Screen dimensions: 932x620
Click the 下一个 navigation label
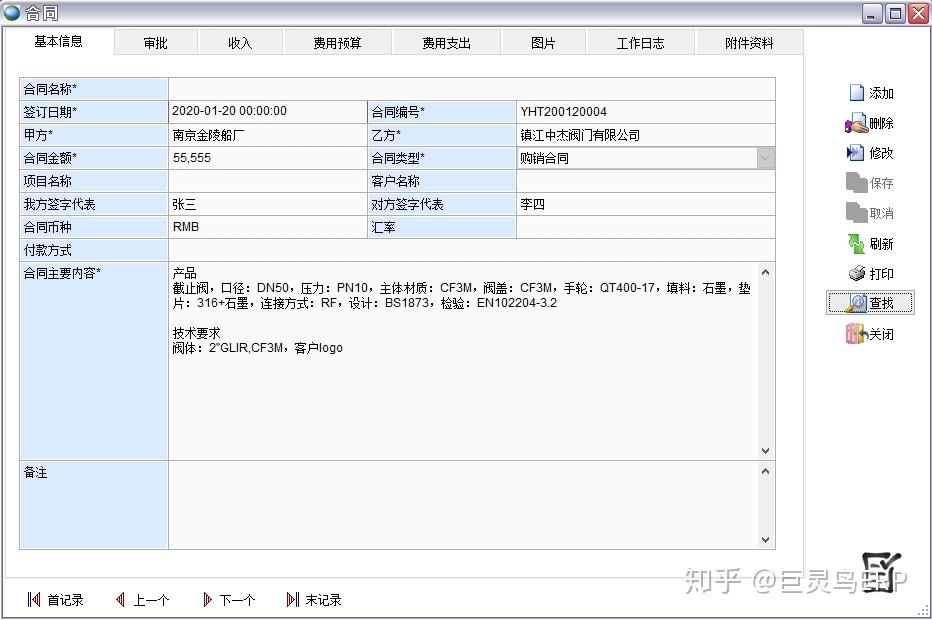pos(237,600)
